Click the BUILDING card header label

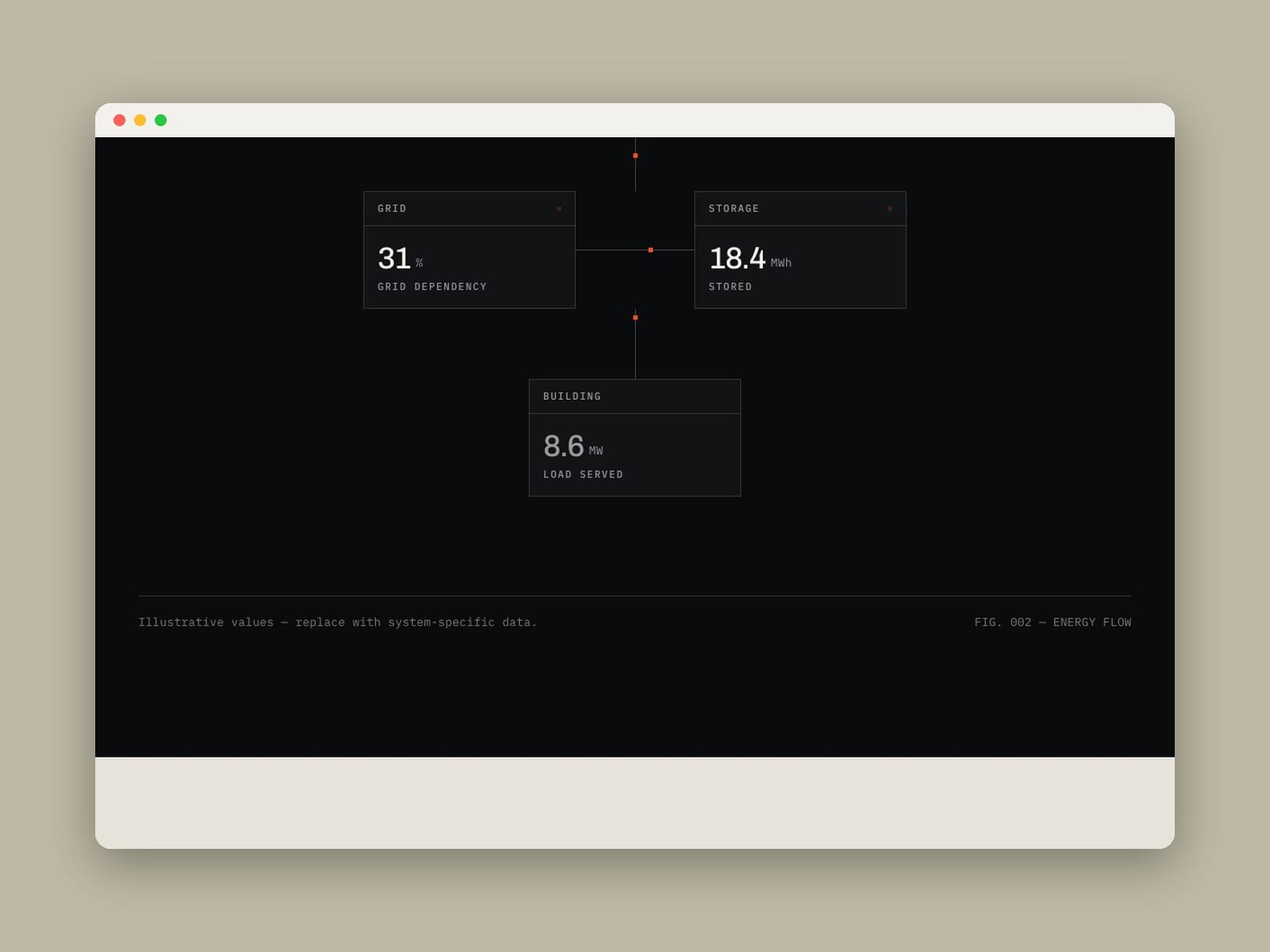(x=572, y=397)
